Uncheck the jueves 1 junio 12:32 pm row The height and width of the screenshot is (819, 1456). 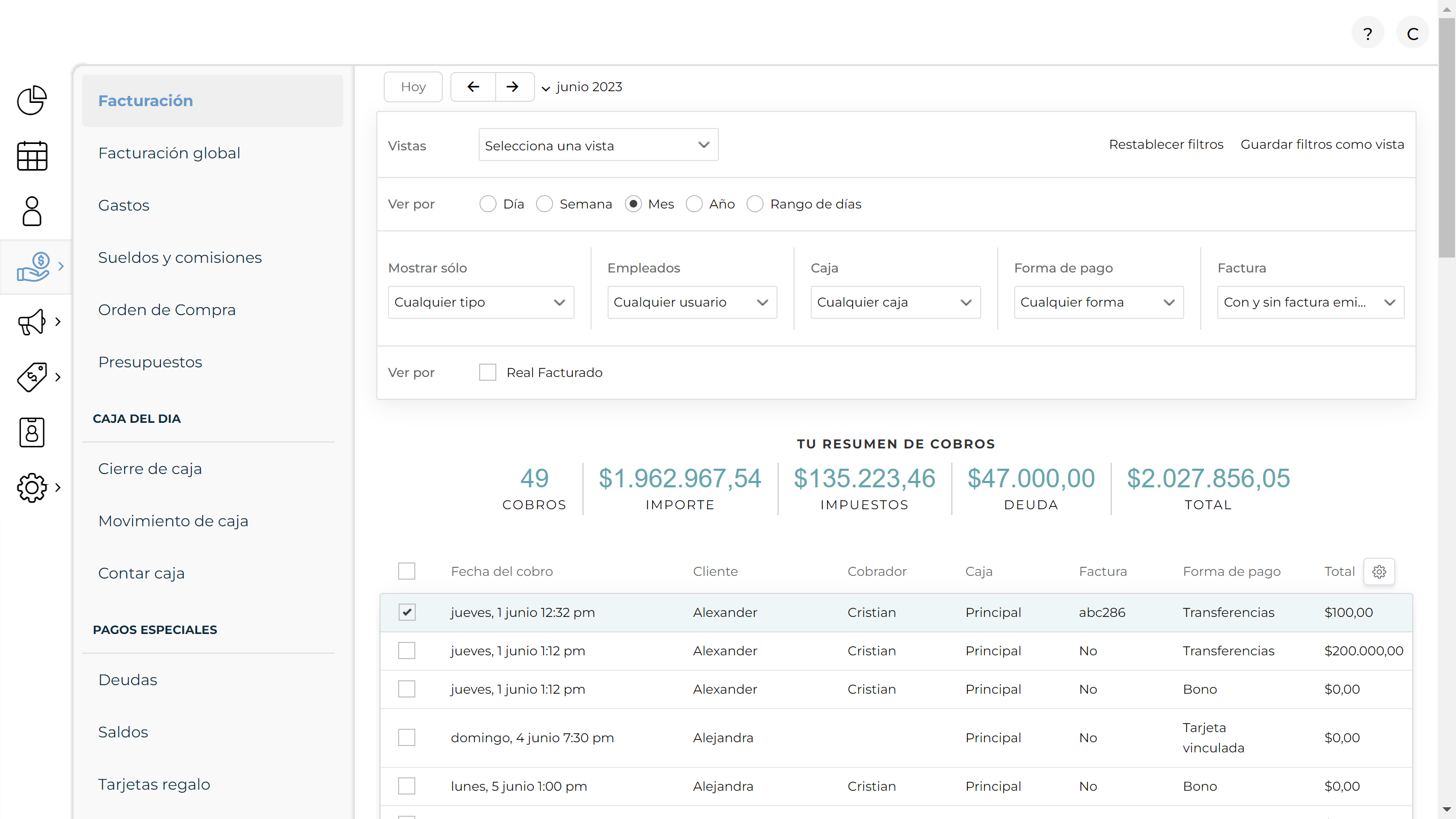point(407,612)
